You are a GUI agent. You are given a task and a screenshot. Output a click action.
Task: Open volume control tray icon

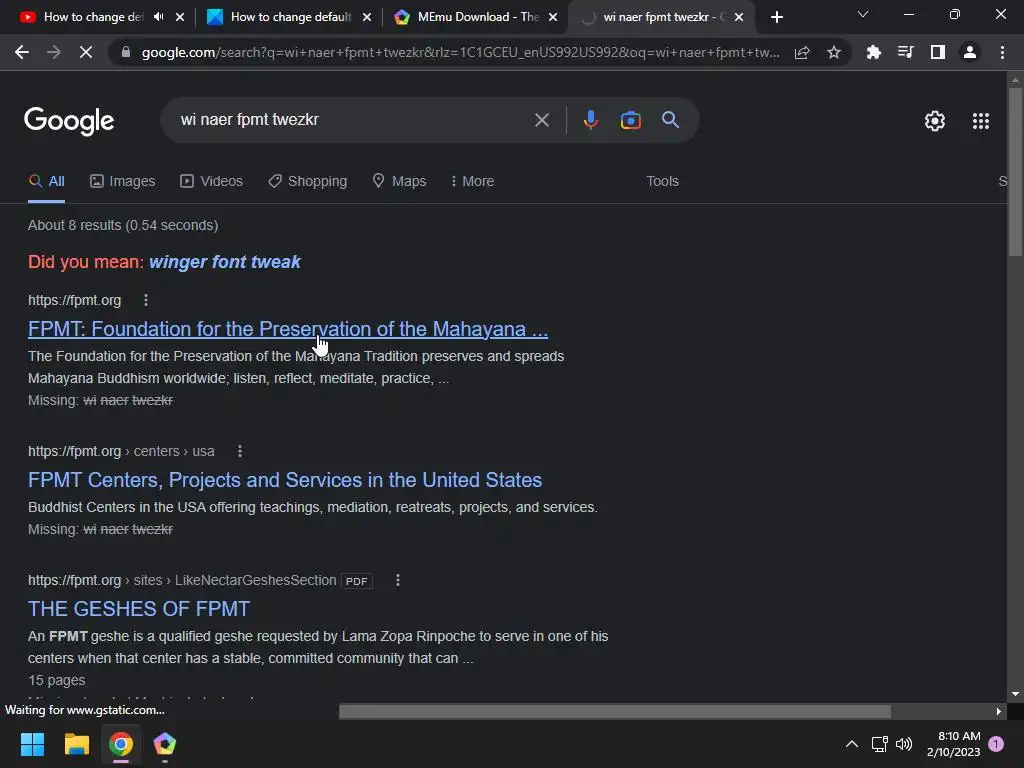pyautogui.click(x=904, y=744)
